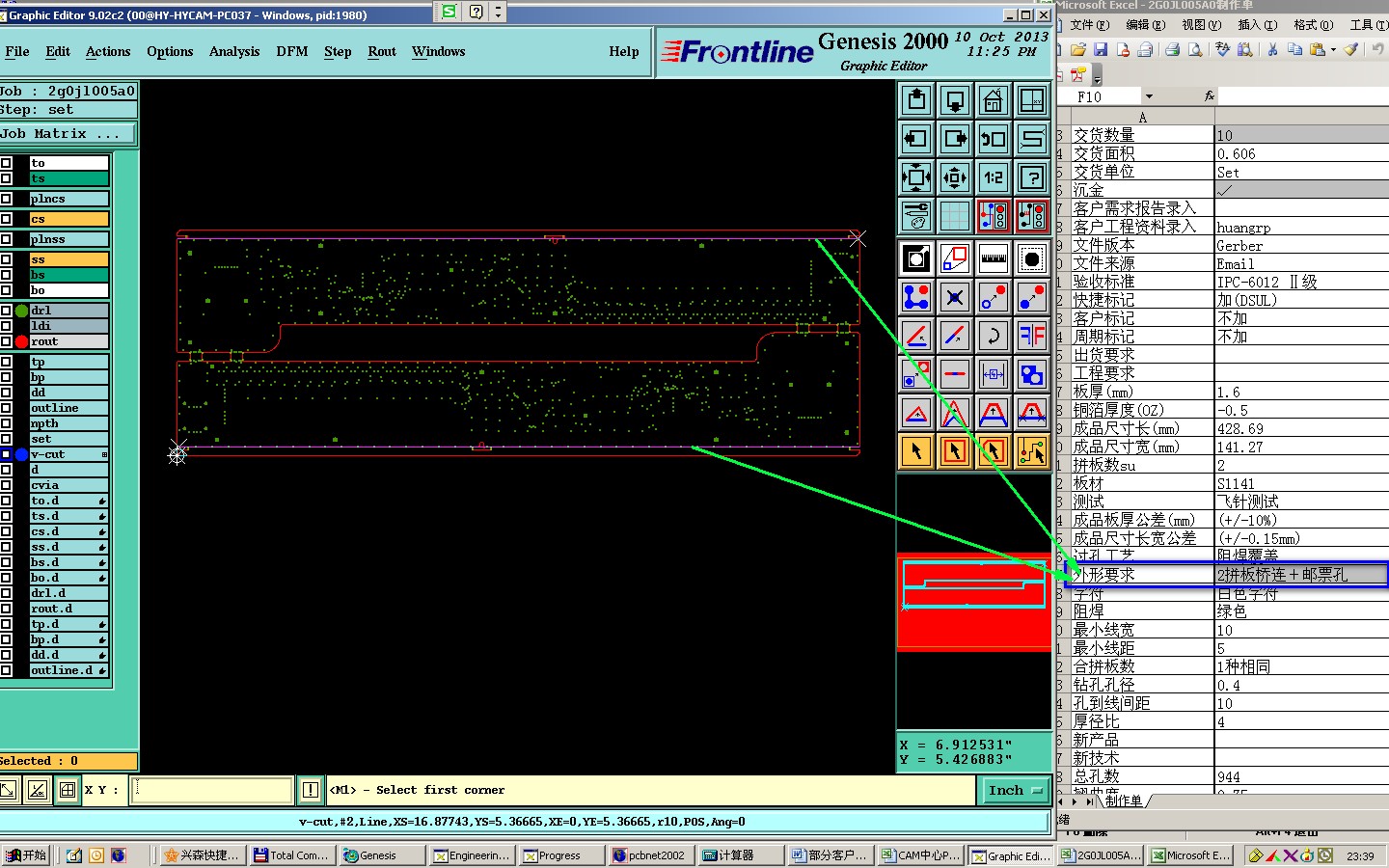
Task: Select the yellow arrow pointer select tool
Action: (x=915, y=451)
